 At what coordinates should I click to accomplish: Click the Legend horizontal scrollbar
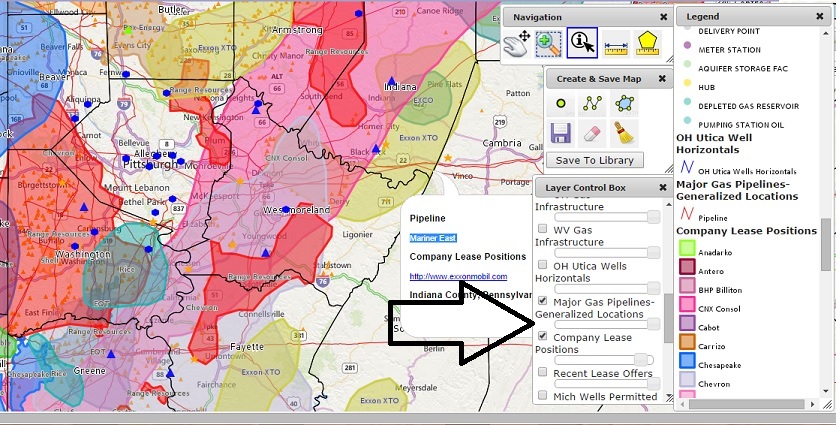[x=746, y=405]
